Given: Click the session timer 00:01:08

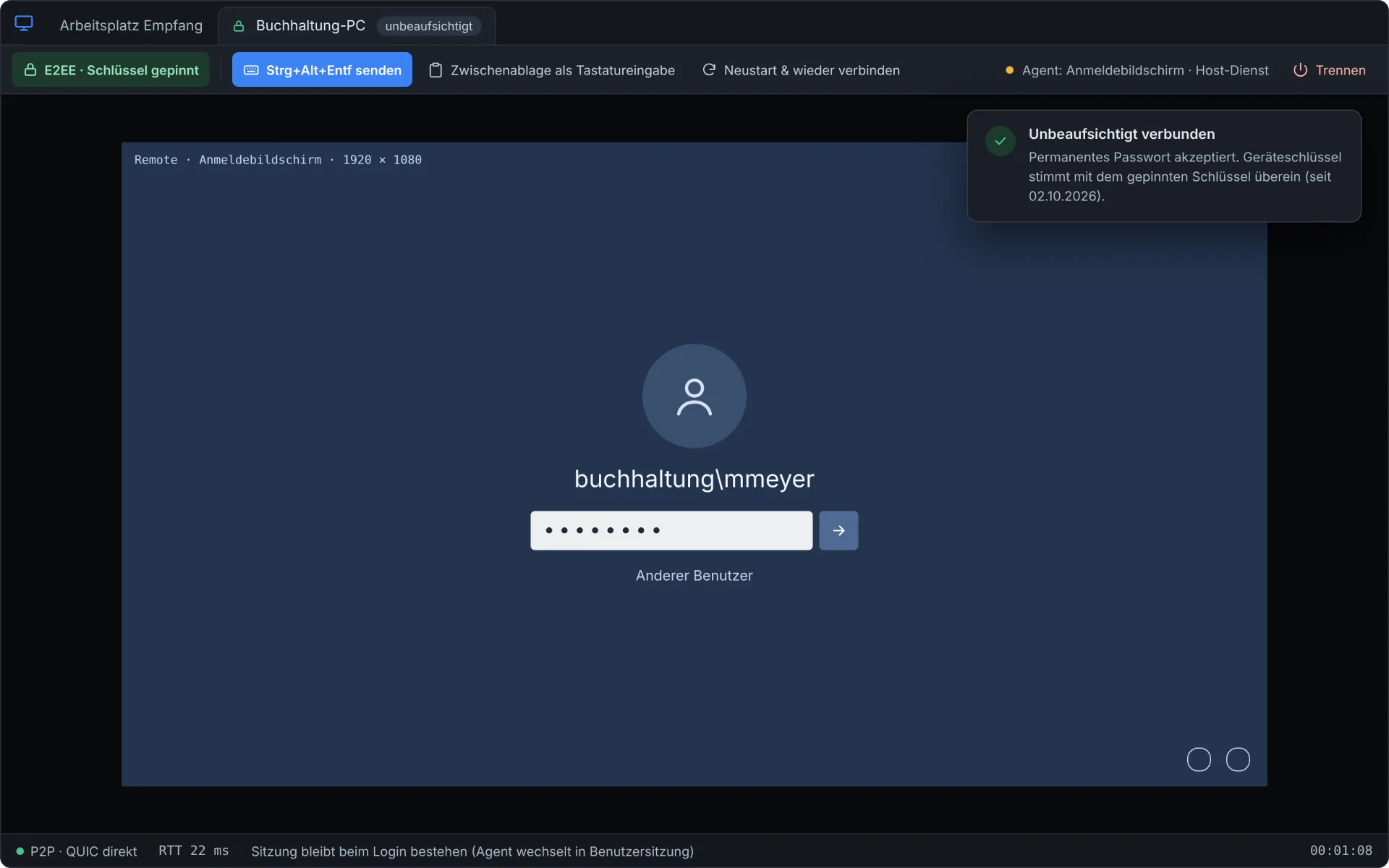Looking at the screenshot, I should click(x=1341, y=851).
